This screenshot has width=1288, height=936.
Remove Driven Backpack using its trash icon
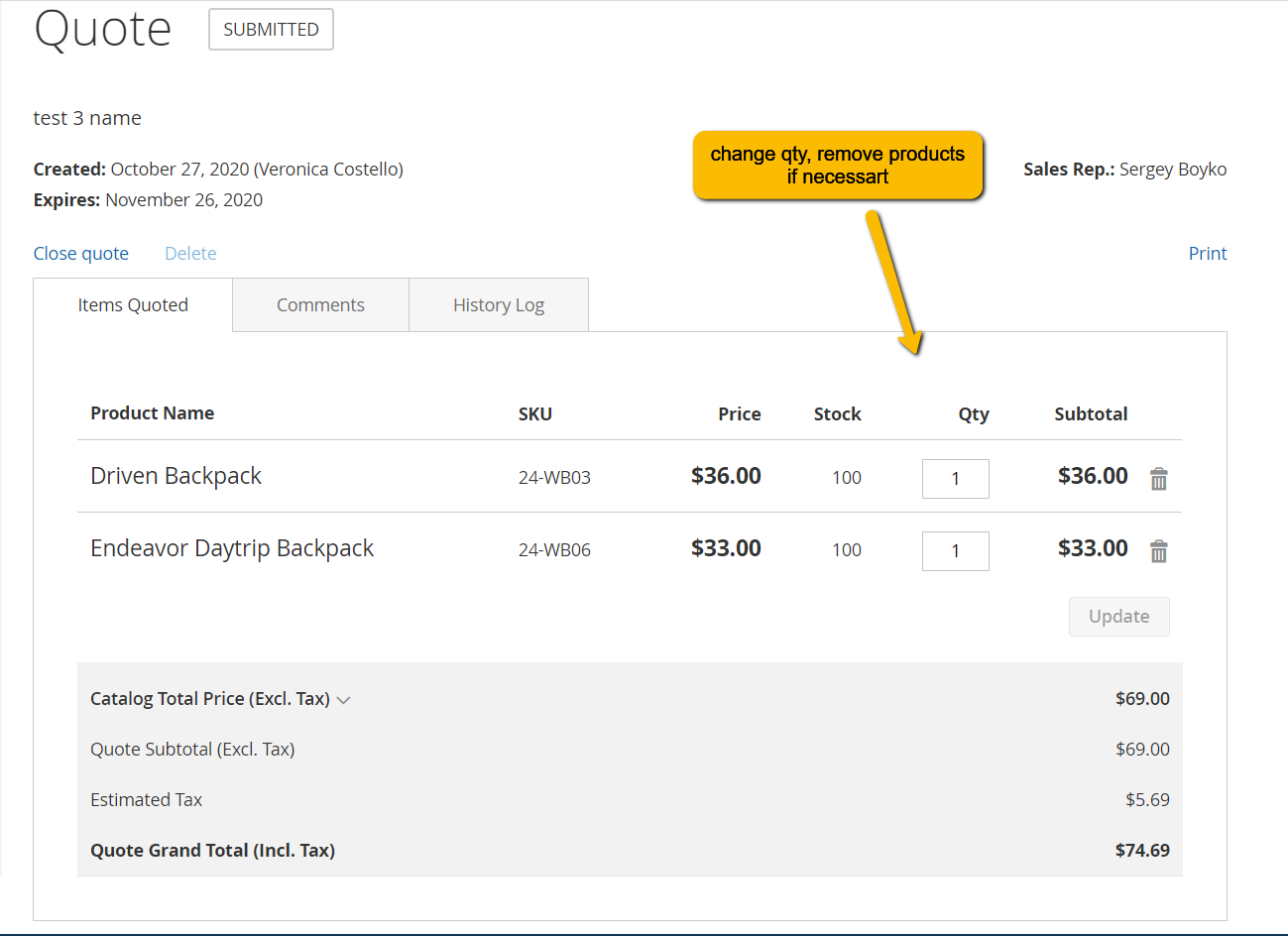point(1158,479)
